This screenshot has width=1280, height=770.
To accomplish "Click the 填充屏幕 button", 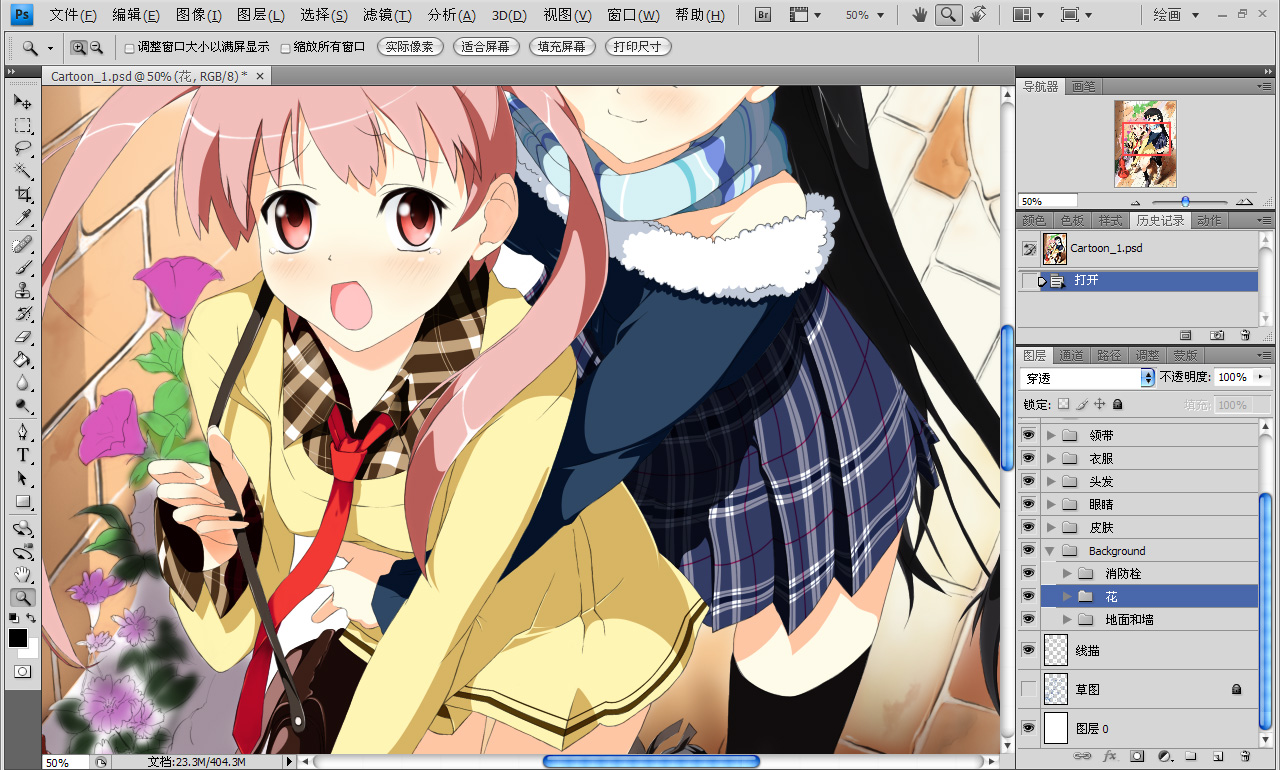I will (562, 47).
